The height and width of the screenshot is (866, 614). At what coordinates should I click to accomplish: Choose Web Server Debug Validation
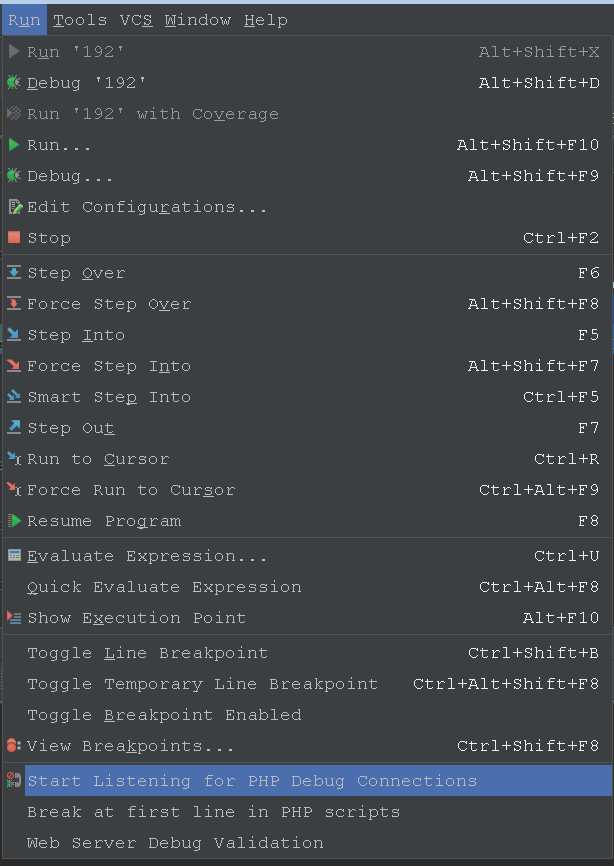pos(307,843)
